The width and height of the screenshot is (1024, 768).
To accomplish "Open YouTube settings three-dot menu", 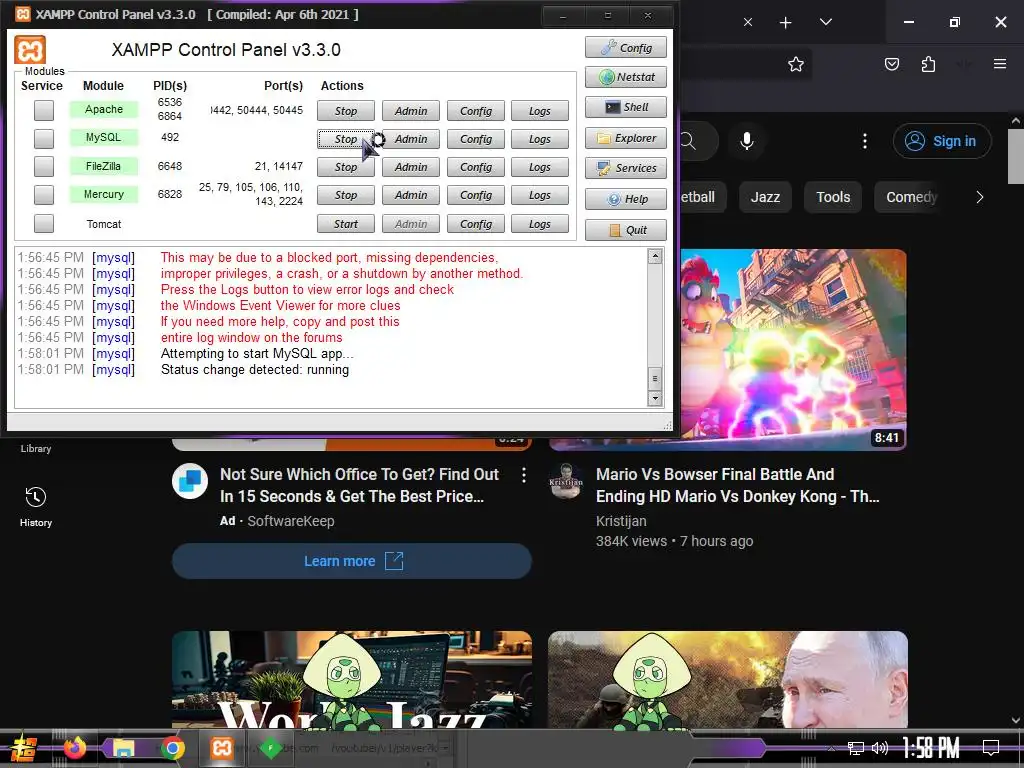I will (x=865, y=141).
